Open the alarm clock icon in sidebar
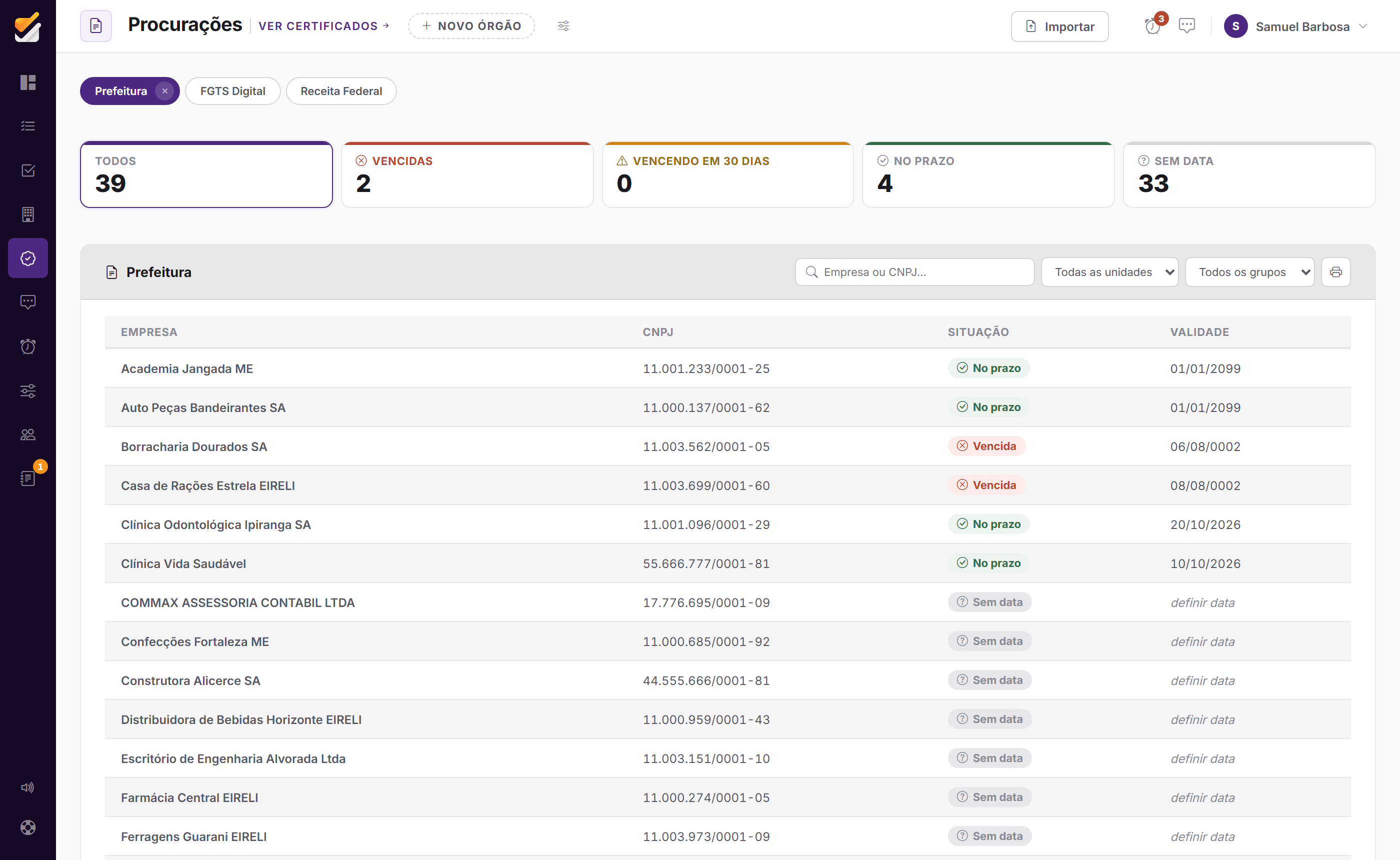Screen dimensions: 1400x860 pyautogui.click(x=28, y=346)
